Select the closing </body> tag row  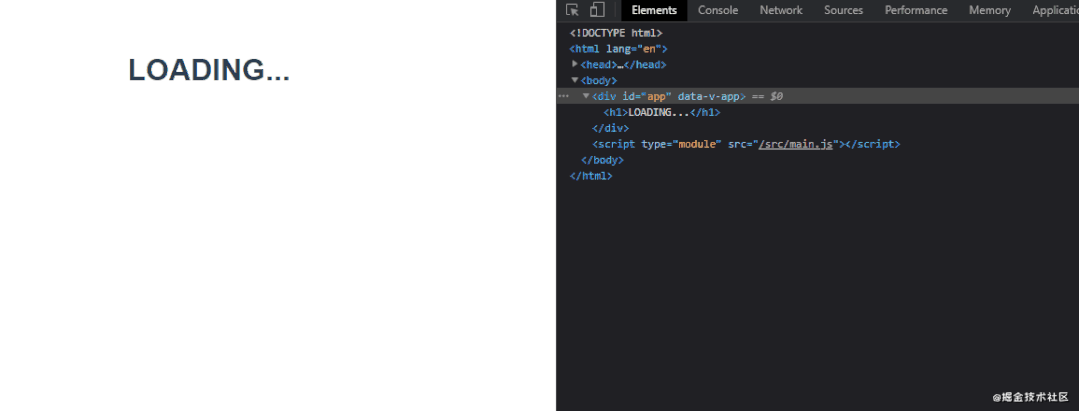pyautogui.click(x=602, y=160)
